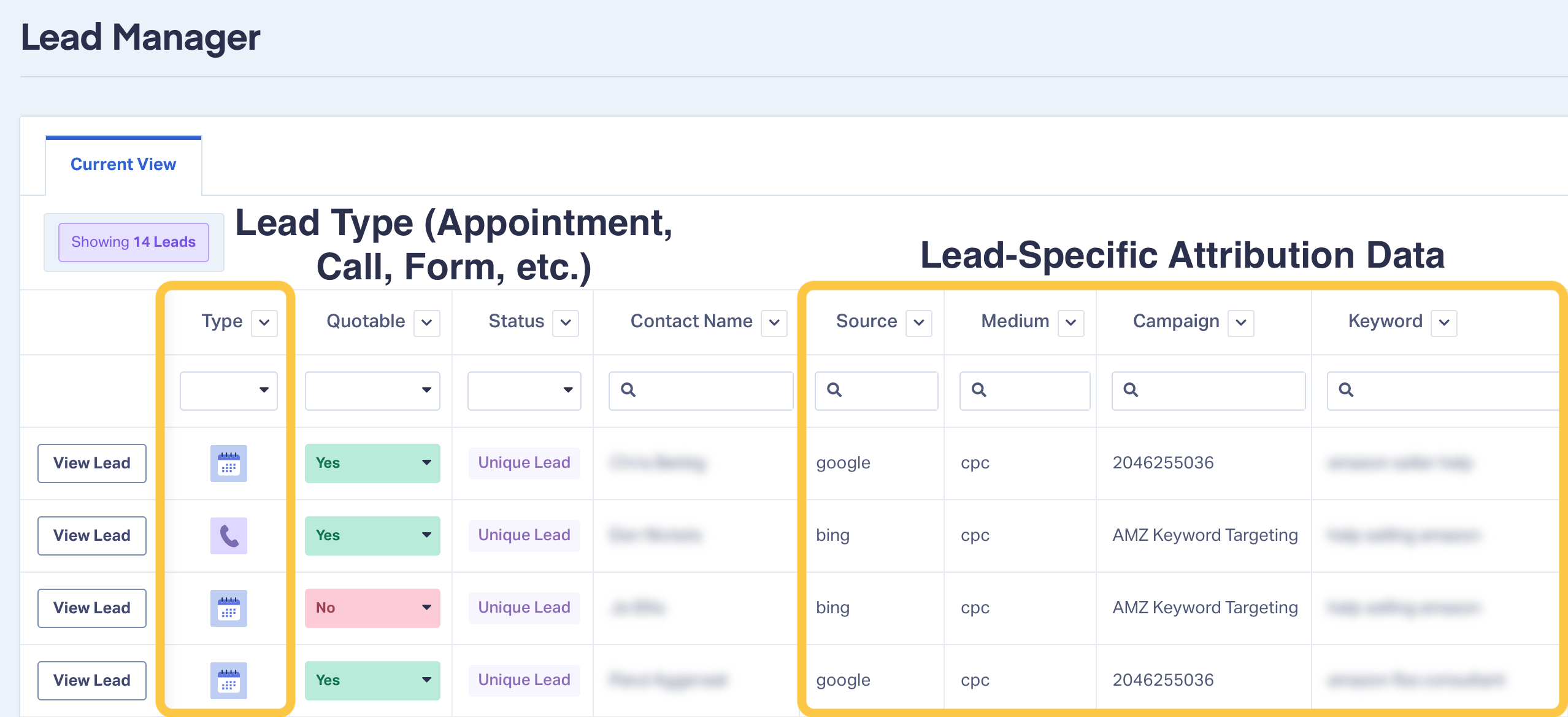Click the appointment calendar icon in google 2046255036 first row

228,463
